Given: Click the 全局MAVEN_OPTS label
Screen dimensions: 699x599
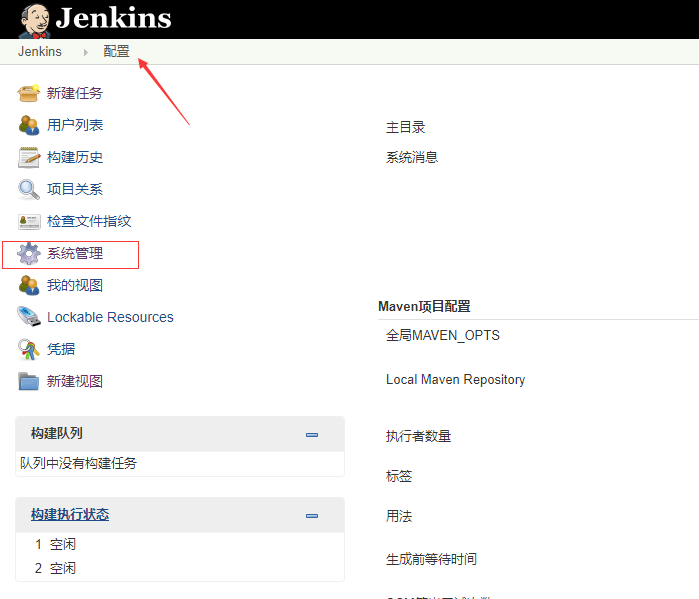Looking at the screenshot, I should coord(443,335).
